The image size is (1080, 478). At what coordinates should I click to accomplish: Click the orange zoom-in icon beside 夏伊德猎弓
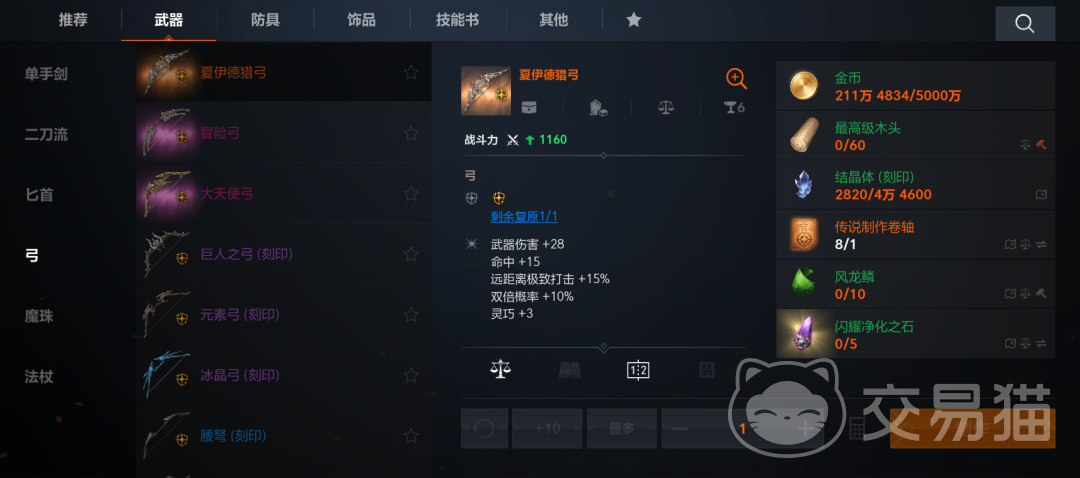[736, 79]
